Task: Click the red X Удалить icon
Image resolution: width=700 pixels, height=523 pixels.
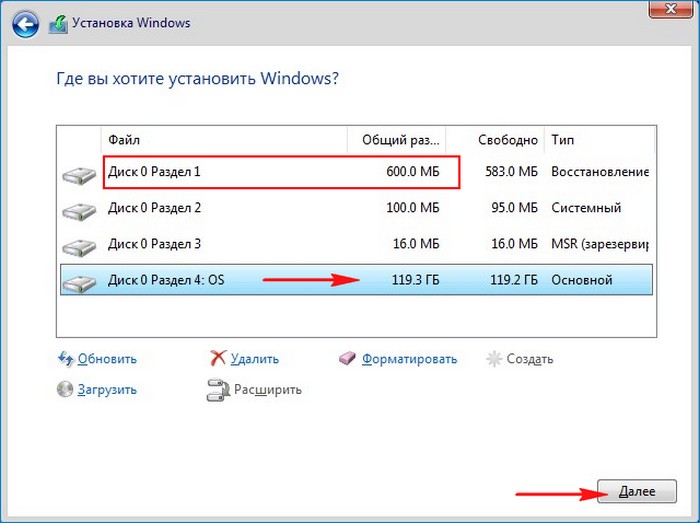Action: tap(218, 358)
